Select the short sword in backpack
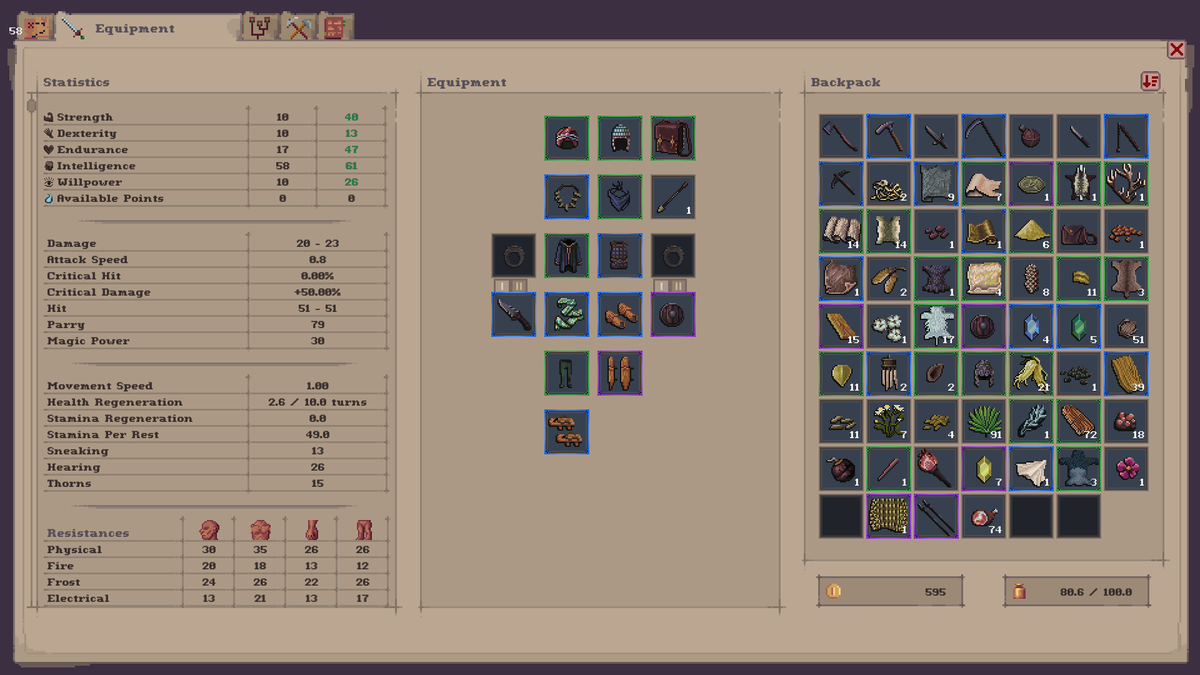Screen dimensions: 1200x675 click(x=936, y=136)
